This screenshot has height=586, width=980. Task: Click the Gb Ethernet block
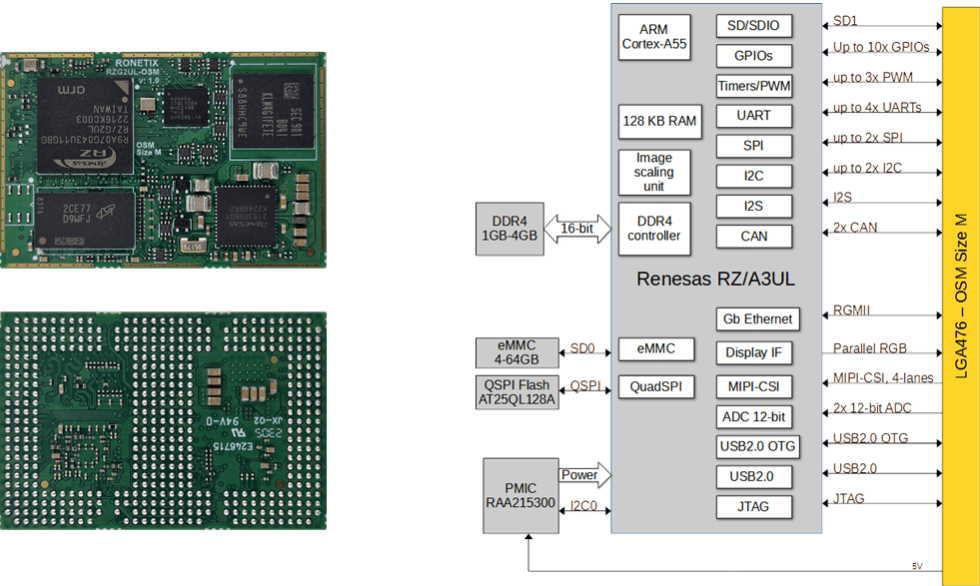tap(758, 319)
